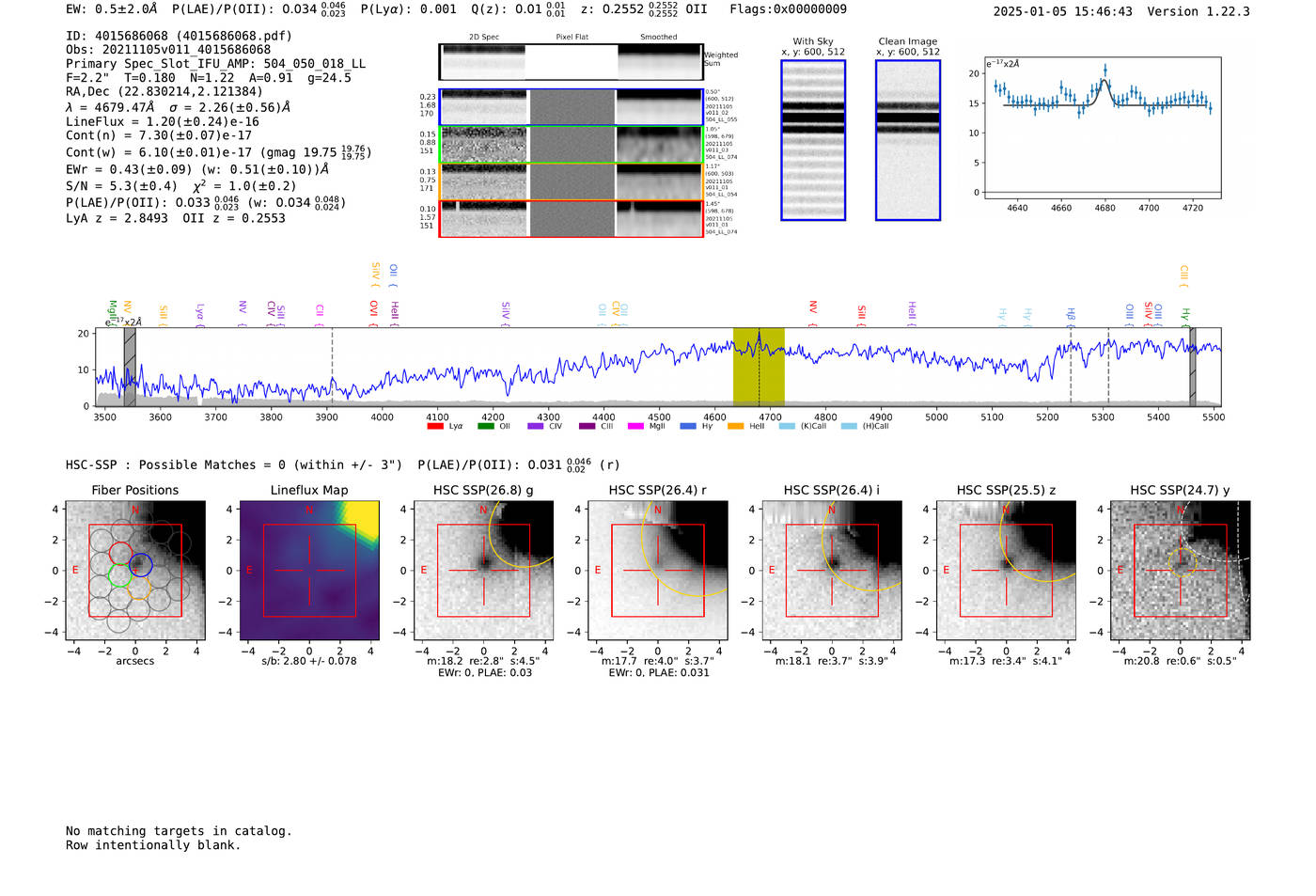This screenshot has width=1316, height=896.
Task: Click the HeII orange legend swatch
Action: 735,426
